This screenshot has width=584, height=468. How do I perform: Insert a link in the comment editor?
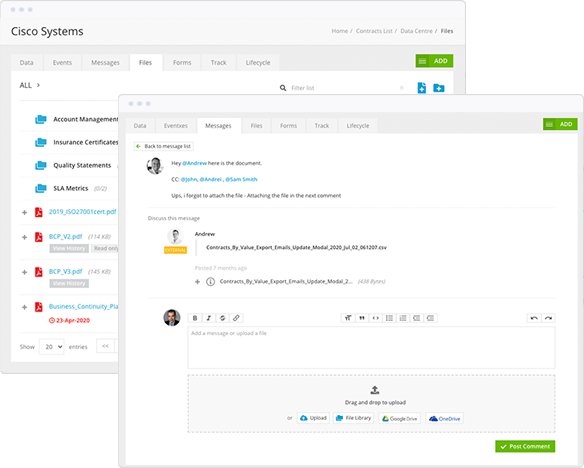236,318
